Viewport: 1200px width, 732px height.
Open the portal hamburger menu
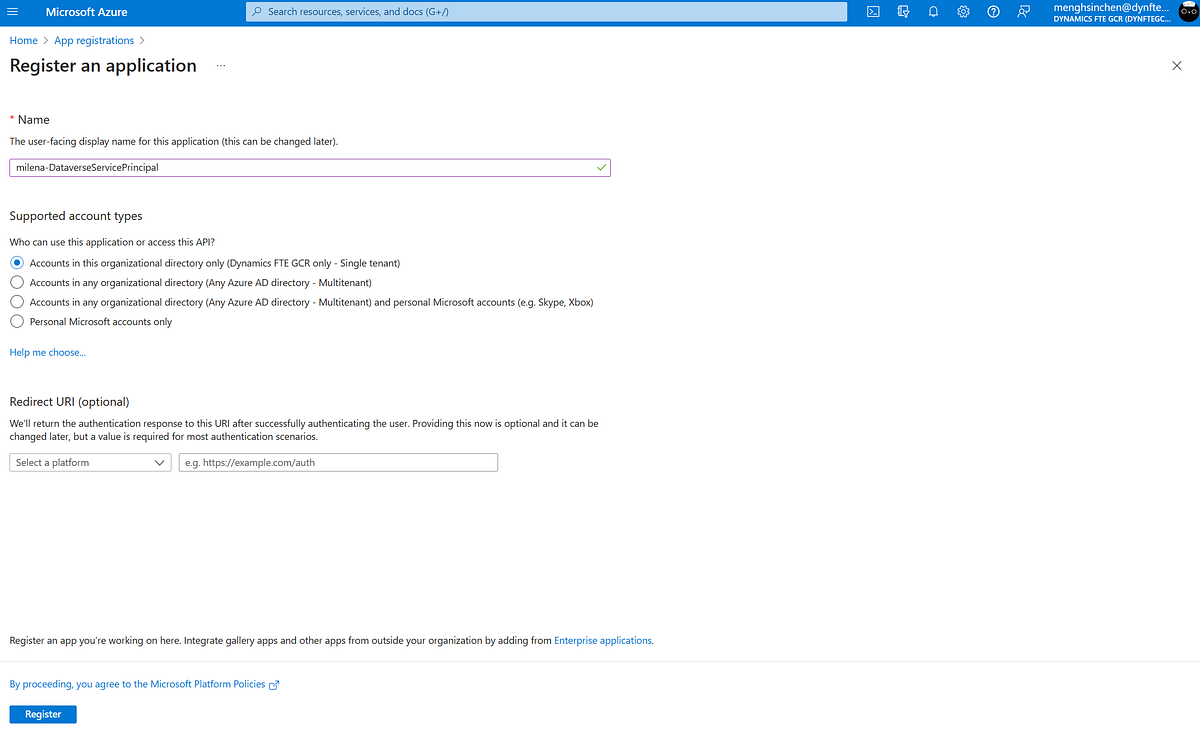13,12
